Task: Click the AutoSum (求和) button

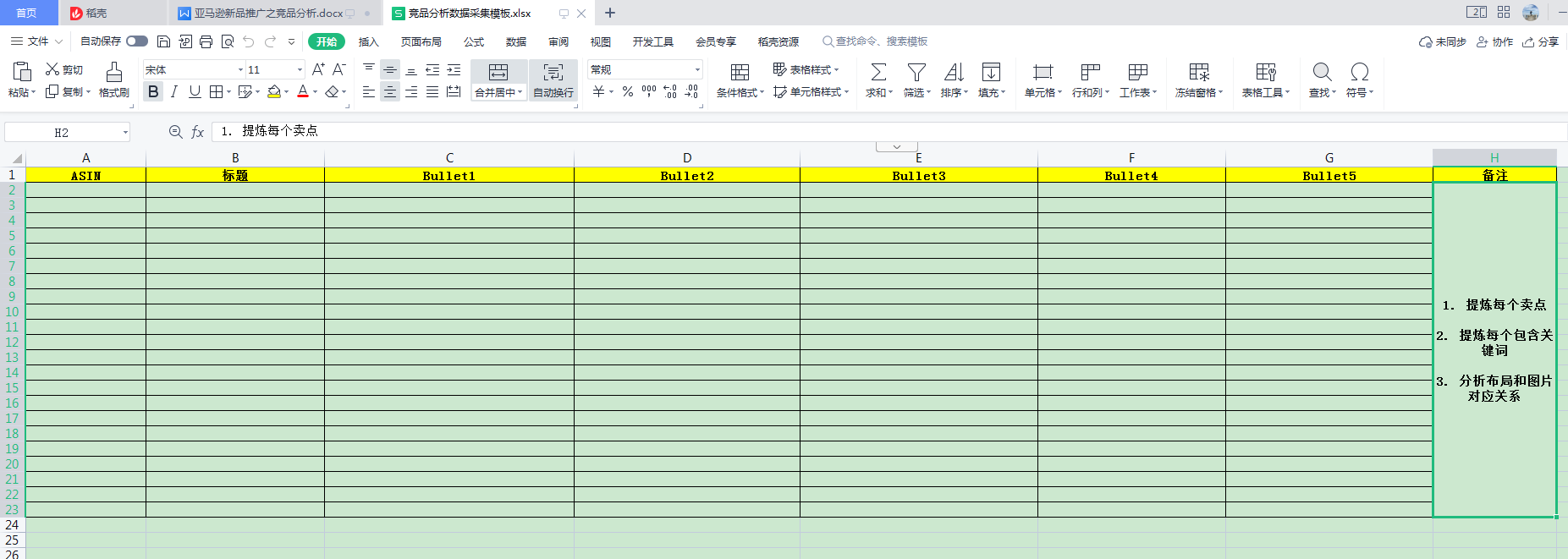Action: 878,80
